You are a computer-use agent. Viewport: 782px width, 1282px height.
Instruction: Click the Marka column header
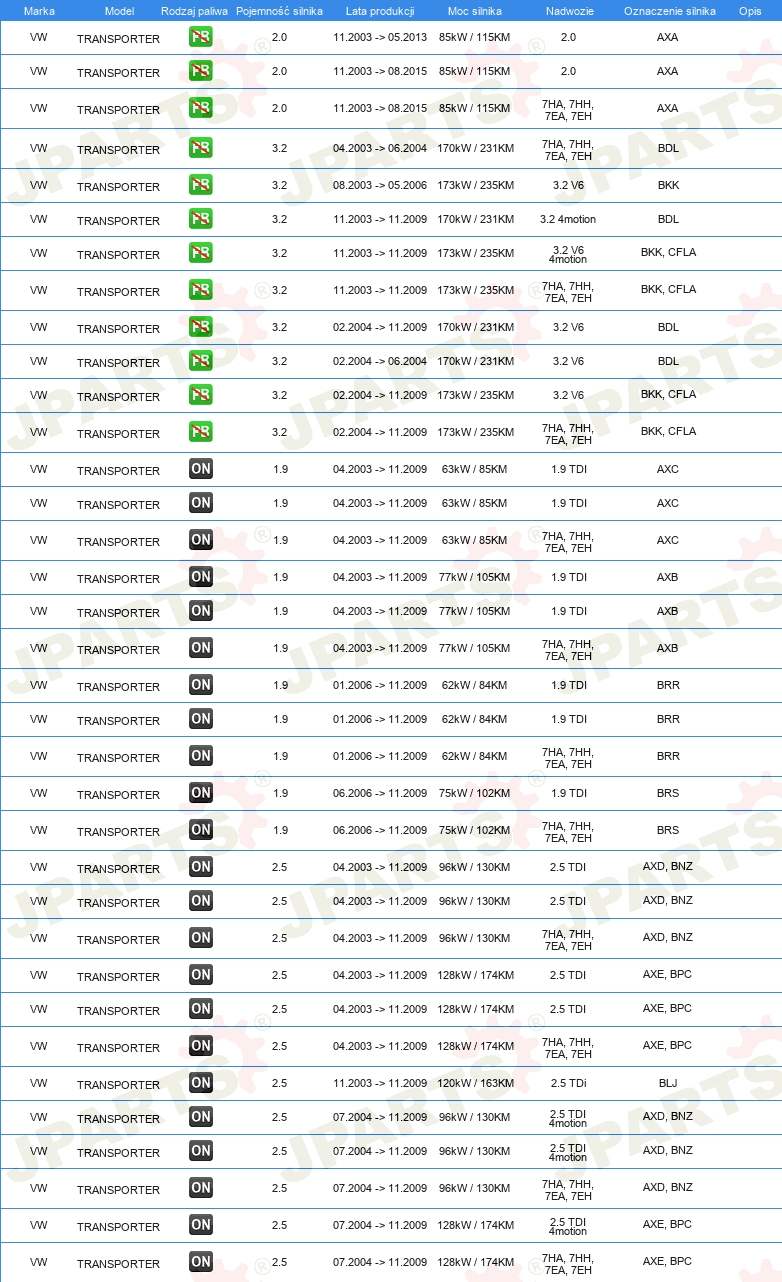pos(39,11)
